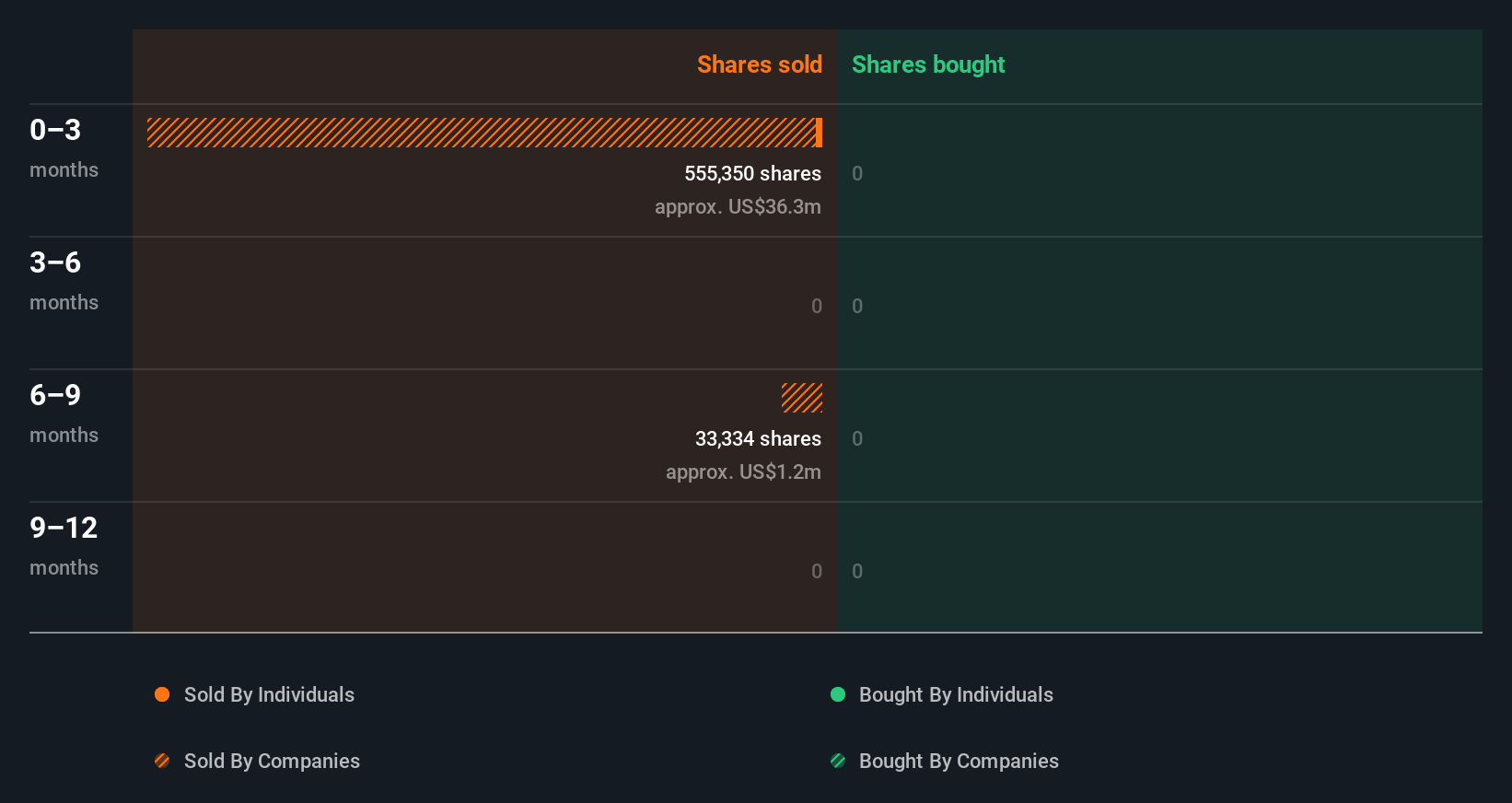Screen dimensions: 1512x803
Task: Click the 6–9 months small hatched bar
Action: tap(802, 398)
